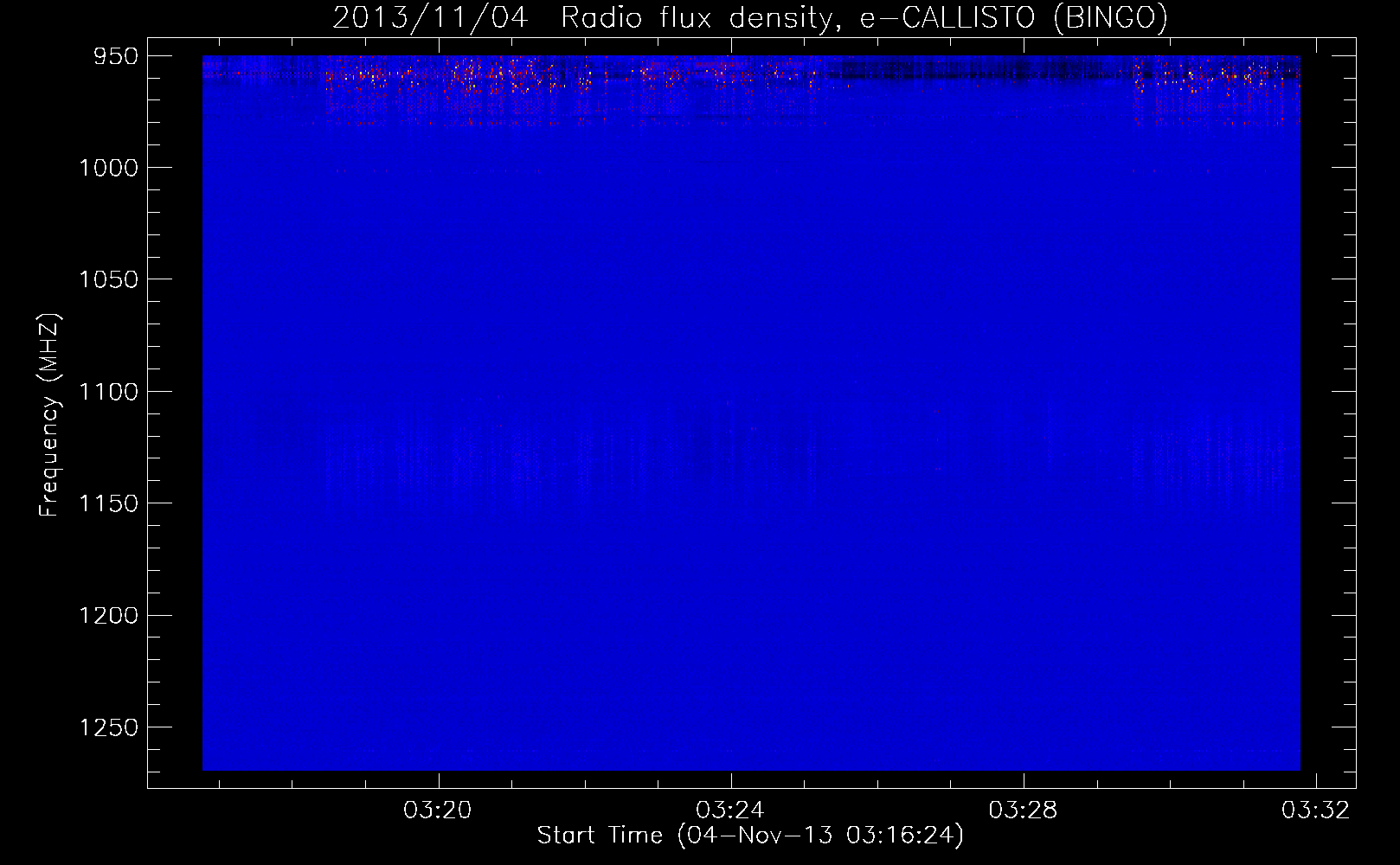Click the 03:28 time tick label
1400x865 pixels.
(1023, 811)
